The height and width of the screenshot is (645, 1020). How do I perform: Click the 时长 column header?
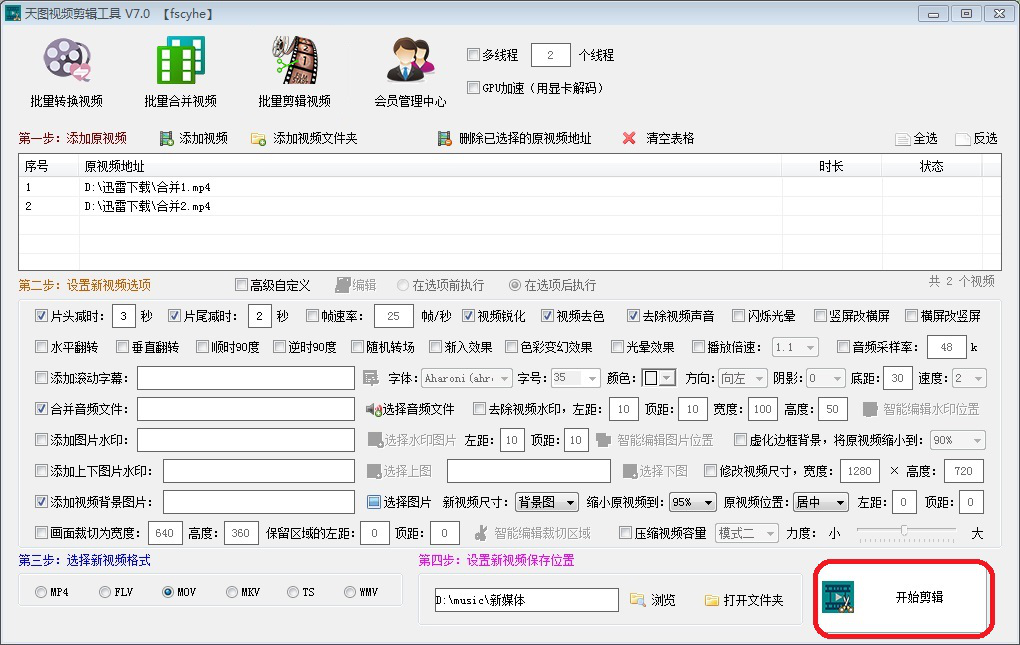click(x=831, y=166)
